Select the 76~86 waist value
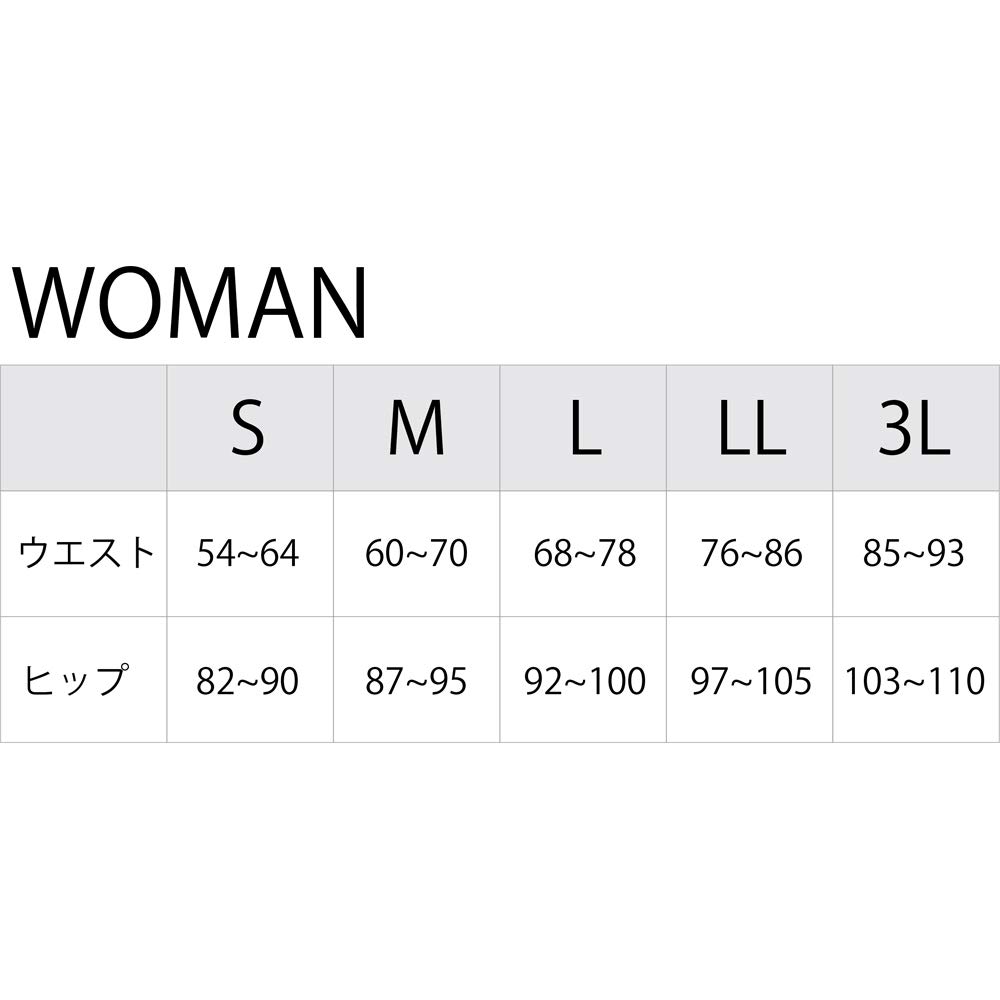The image size is (1000, 1000). [x=751, y=553]
